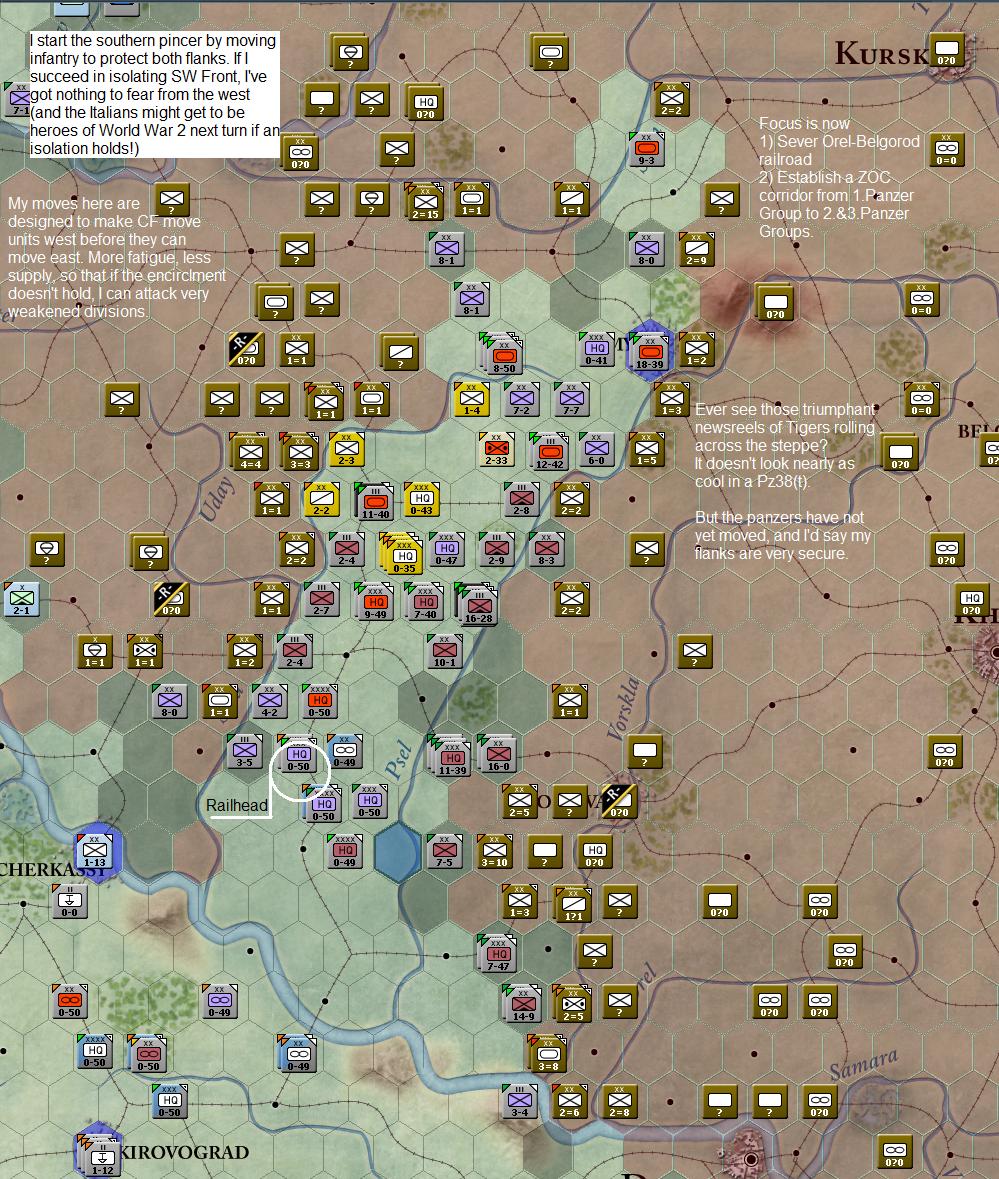Click the Uday river label
The image size is (999, 1179).
(x=217, y=499)
